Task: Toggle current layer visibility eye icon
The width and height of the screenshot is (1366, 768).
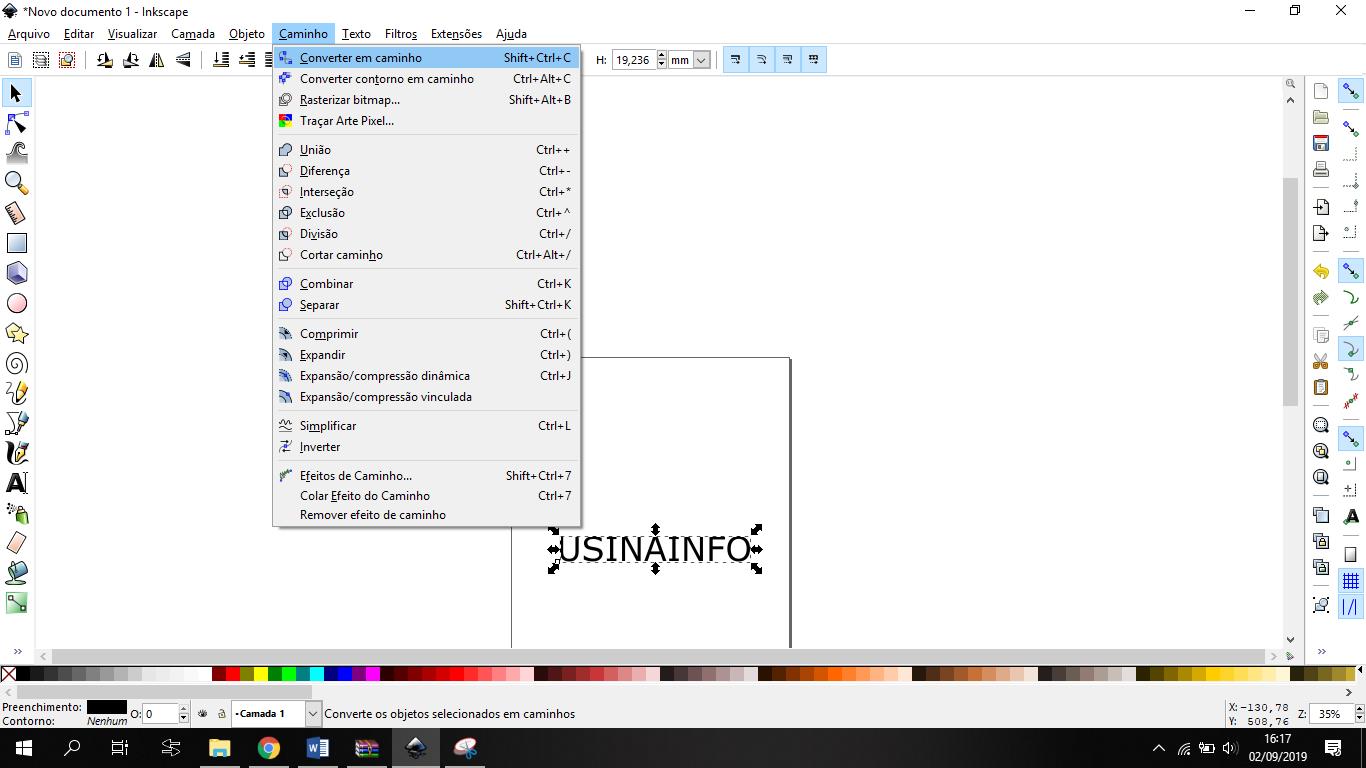Action: click(x=203, y=714)
